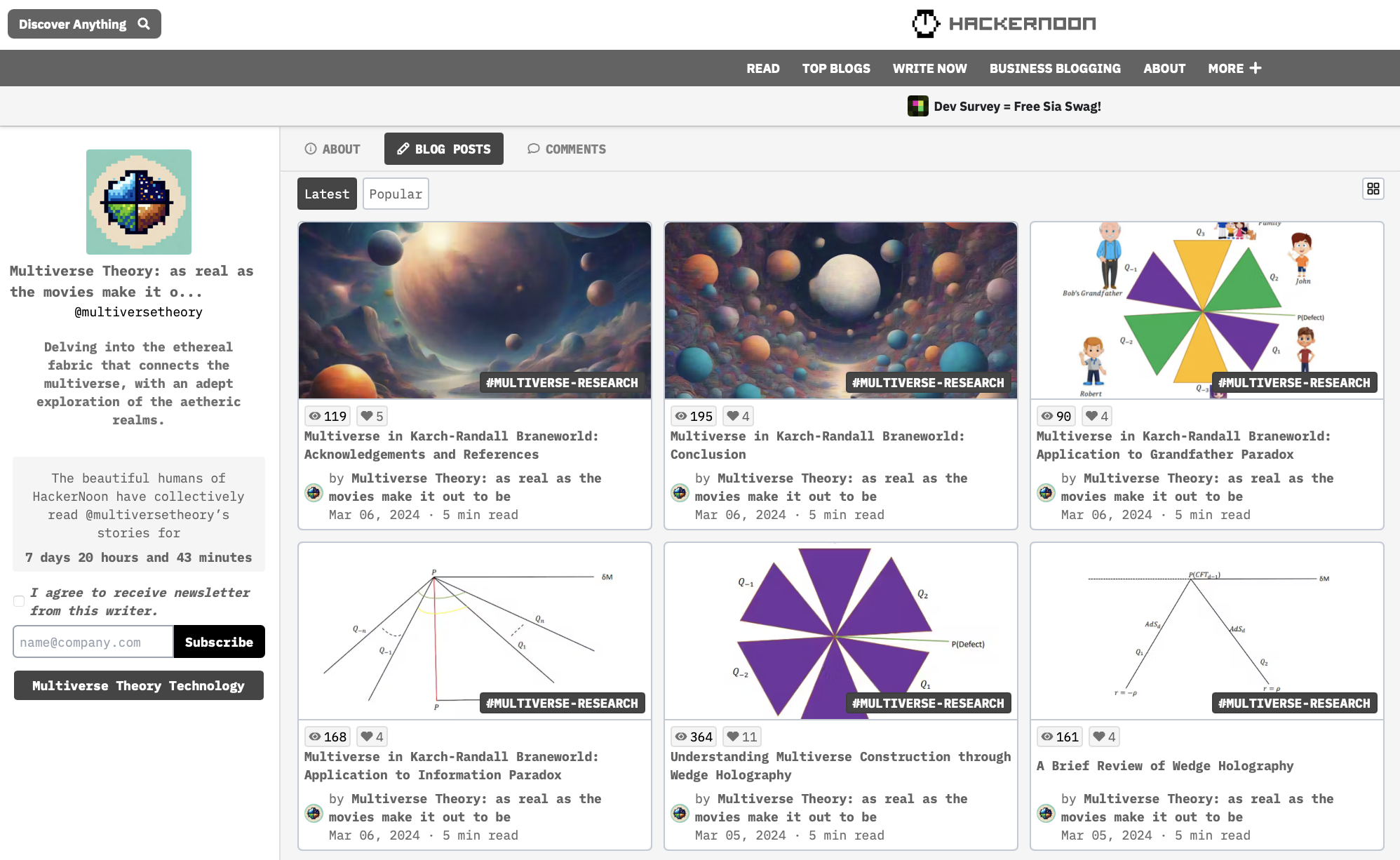
Task: Click the Subscribe button
Action: click(x=219, y=642)
